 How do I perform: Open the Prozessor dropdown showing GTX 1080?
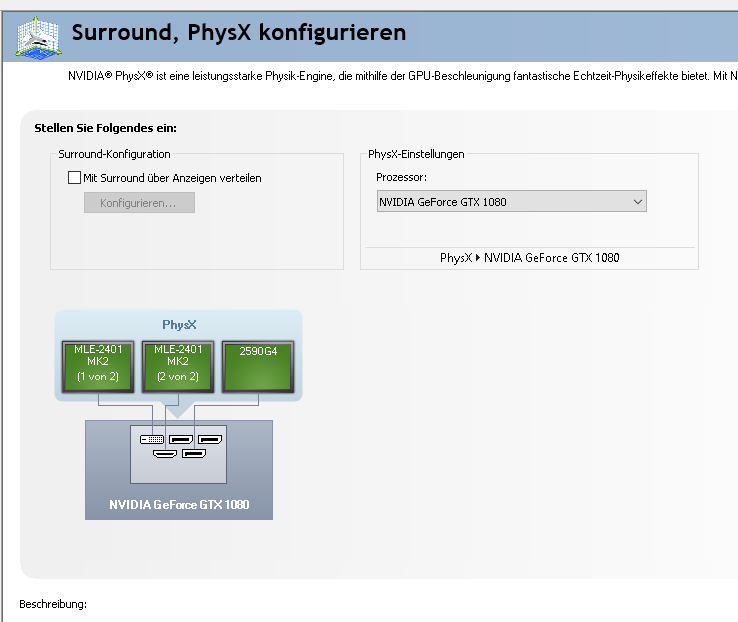(512, 201)
